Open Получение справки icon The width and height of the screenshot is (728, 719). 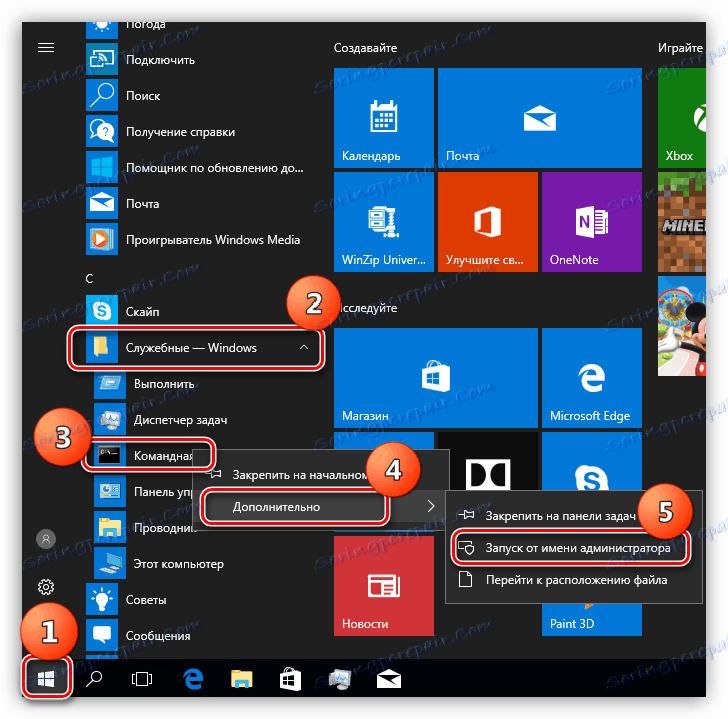click(102, 131)
